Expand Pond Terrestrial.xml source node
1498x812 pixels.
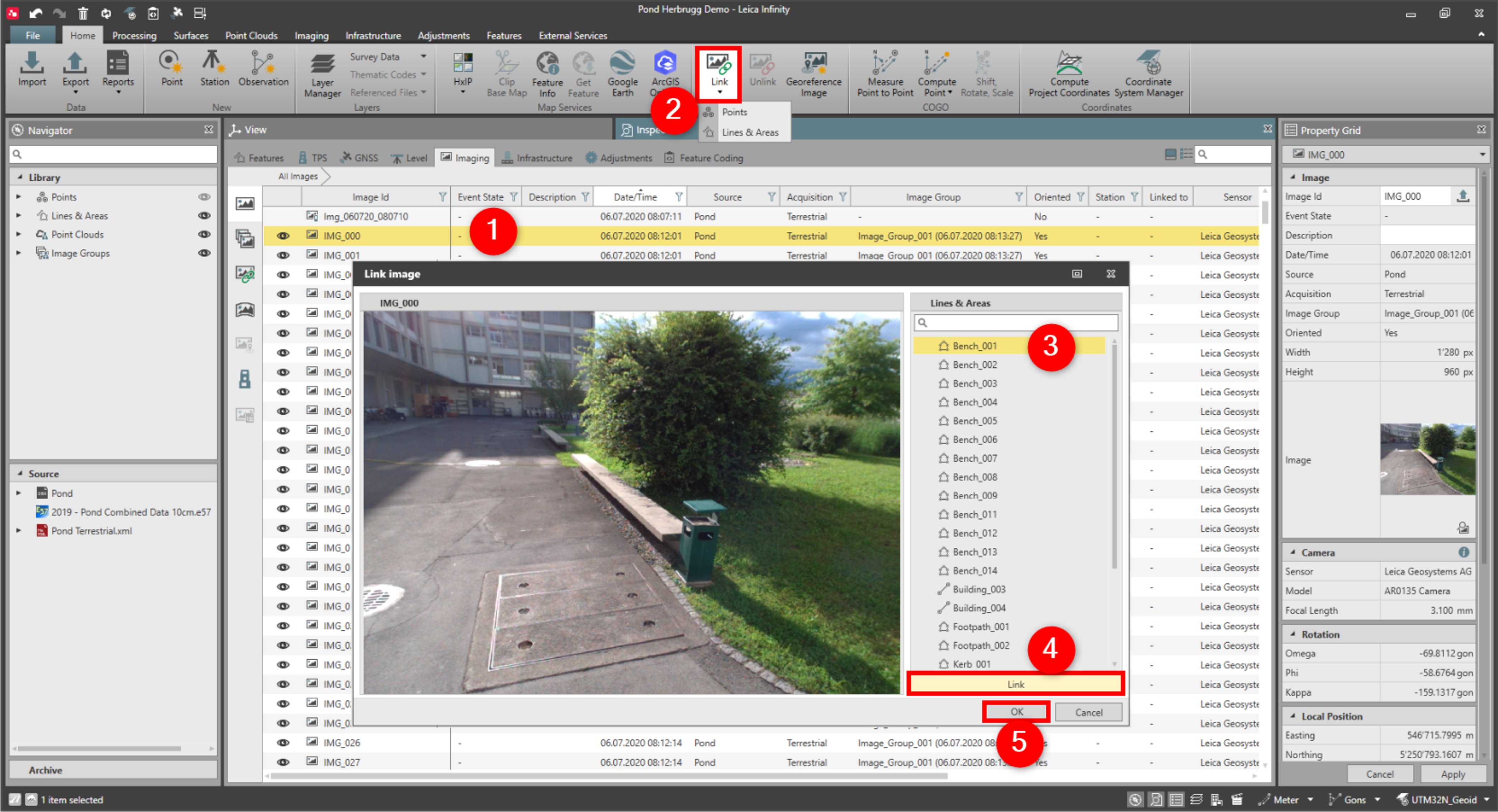click(19, 530)
